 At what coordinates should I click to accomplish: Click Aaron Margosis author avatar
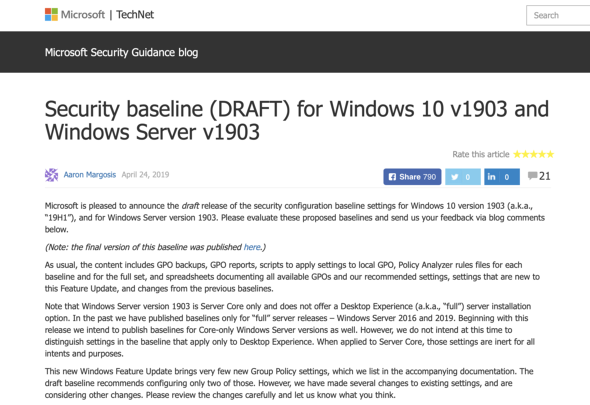(x=52, y=175)
